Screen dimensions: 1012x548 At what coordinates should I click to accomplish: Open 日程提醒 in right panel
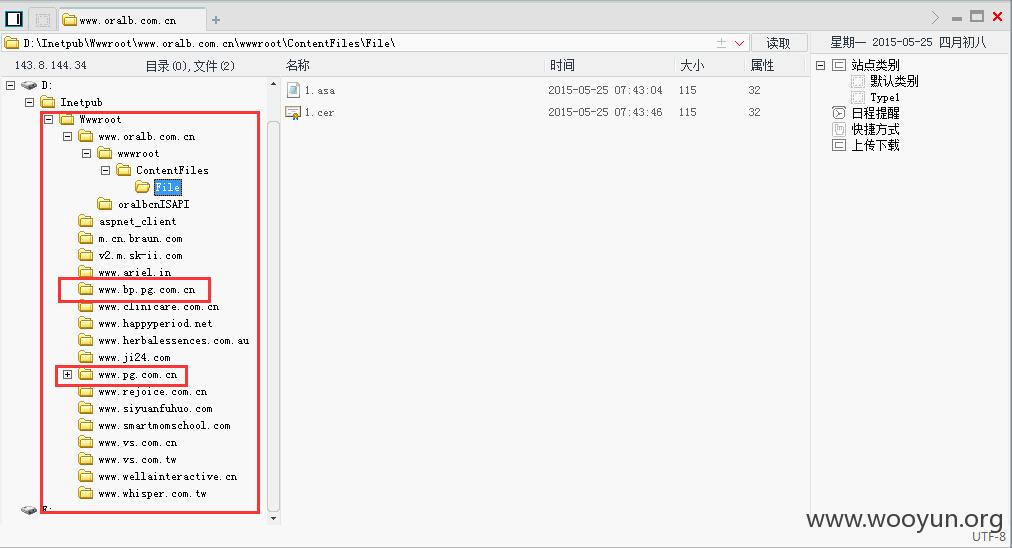pyautogui.click(x=875, y=113)
